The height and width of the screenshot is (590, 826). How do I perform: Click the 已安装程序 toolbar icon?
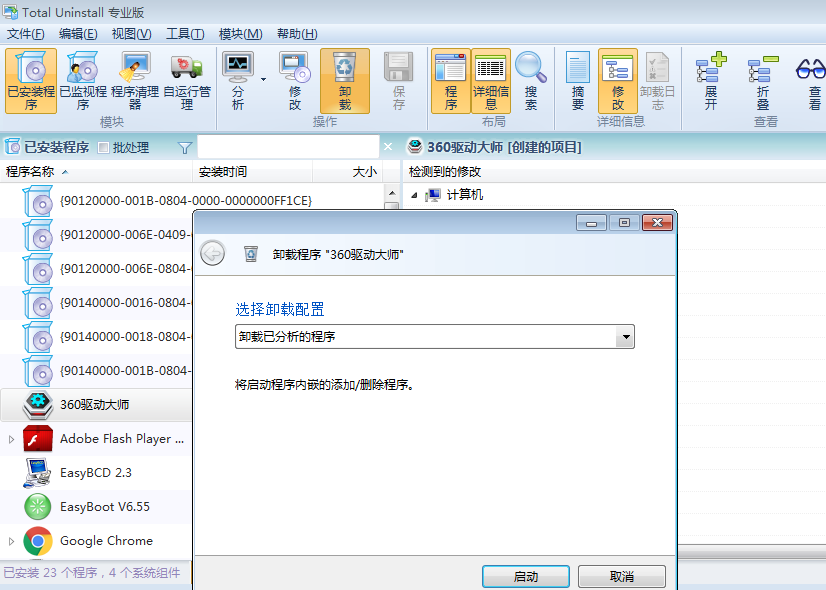[x=31, y=80]
